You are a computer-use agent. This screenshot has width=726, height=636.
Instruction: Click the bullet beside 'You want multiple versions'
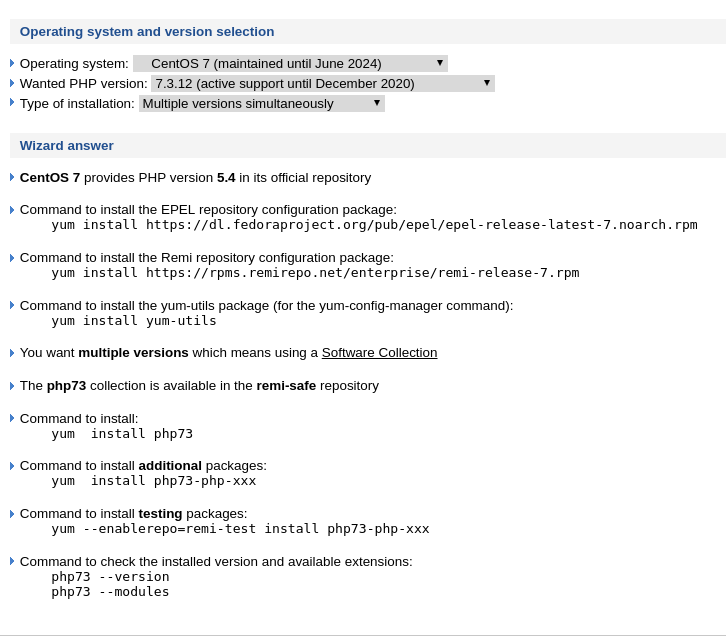(12, 353)
